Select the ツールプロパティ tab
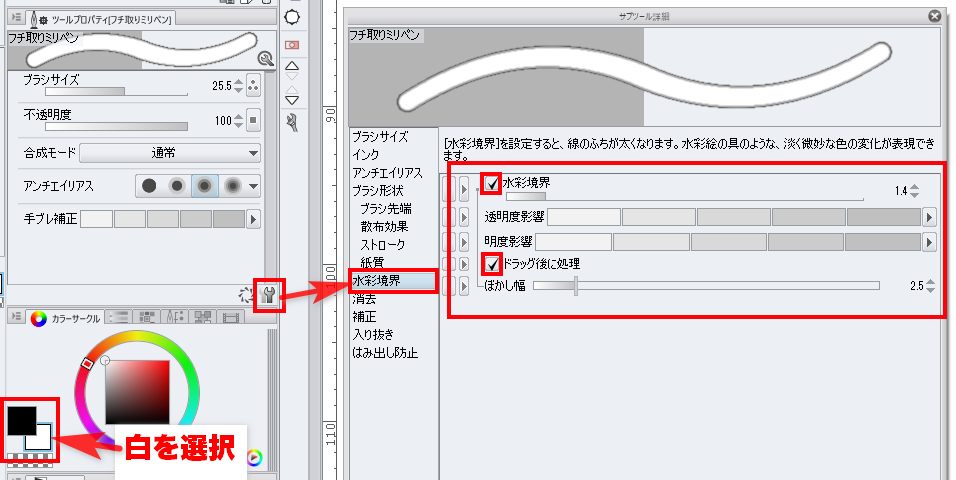956x480 pixels. click(x=101, y=20)
